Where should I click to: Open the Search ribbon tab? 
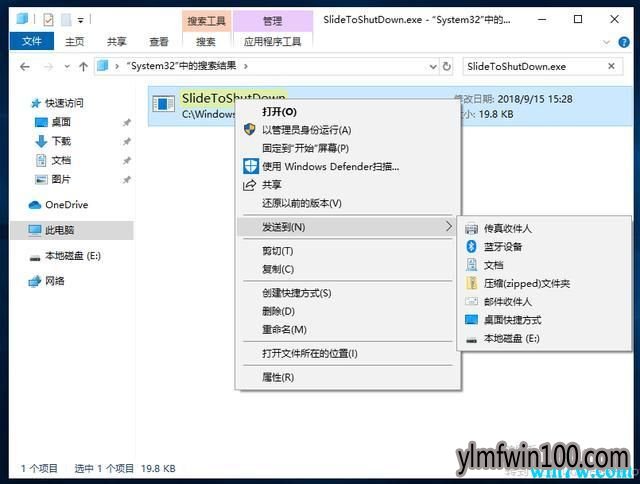pos(206,42)
